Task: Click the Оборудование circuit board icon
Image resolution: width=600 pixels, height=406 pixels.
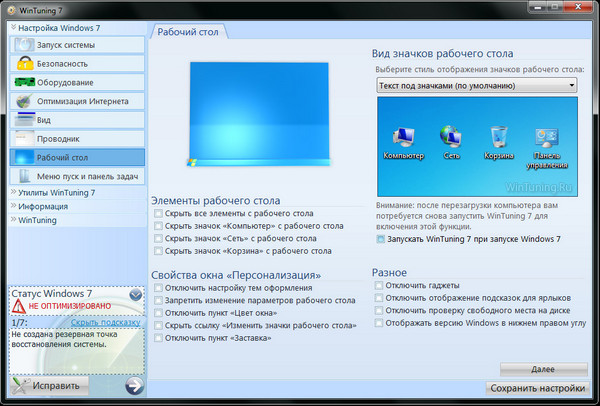Action: click(25, 82)
